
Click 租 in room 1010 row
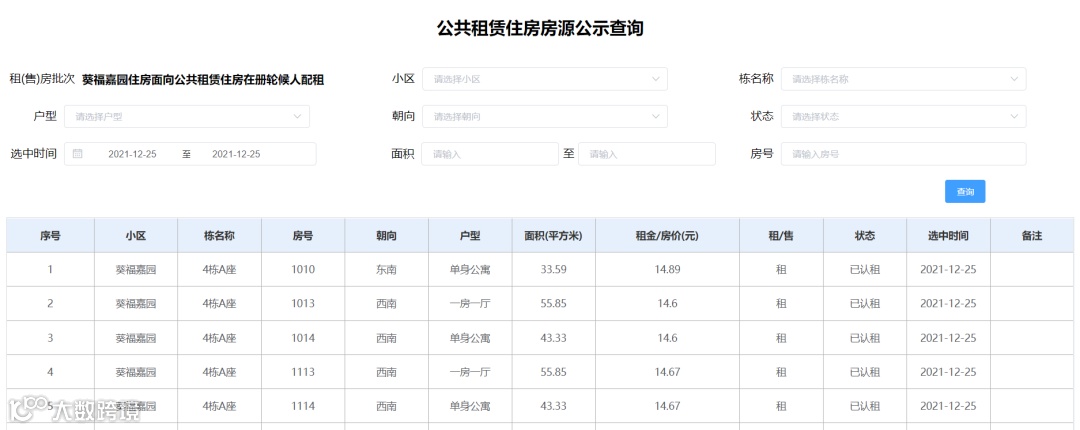click(x=781, y=269)
